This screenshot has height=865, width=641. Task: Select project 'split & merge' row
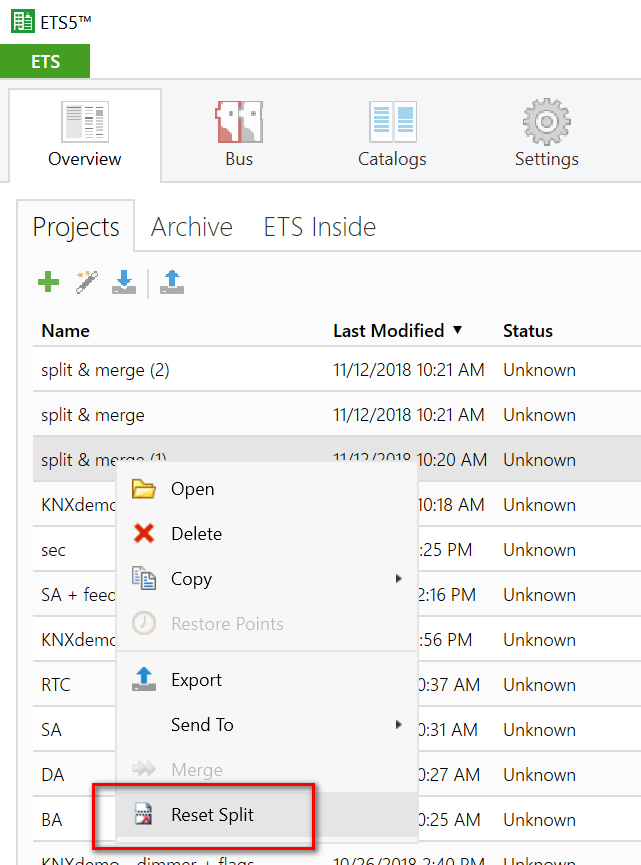[x=336, y=415]
